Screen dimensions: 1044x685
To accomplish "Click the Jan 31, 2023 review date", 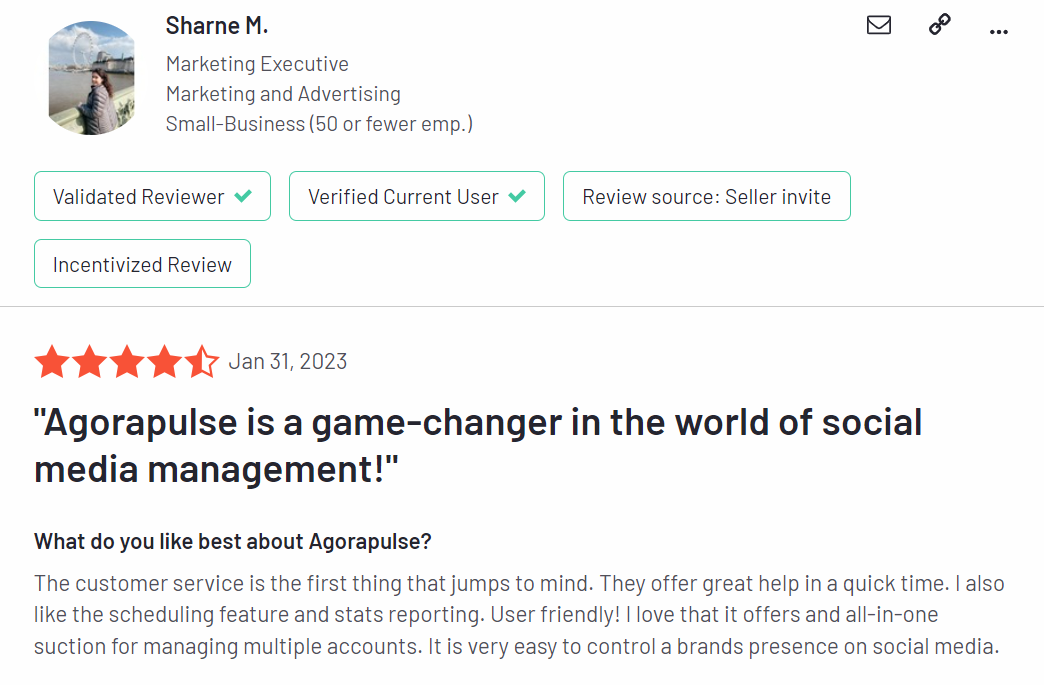I will click(x=288, y=362).
